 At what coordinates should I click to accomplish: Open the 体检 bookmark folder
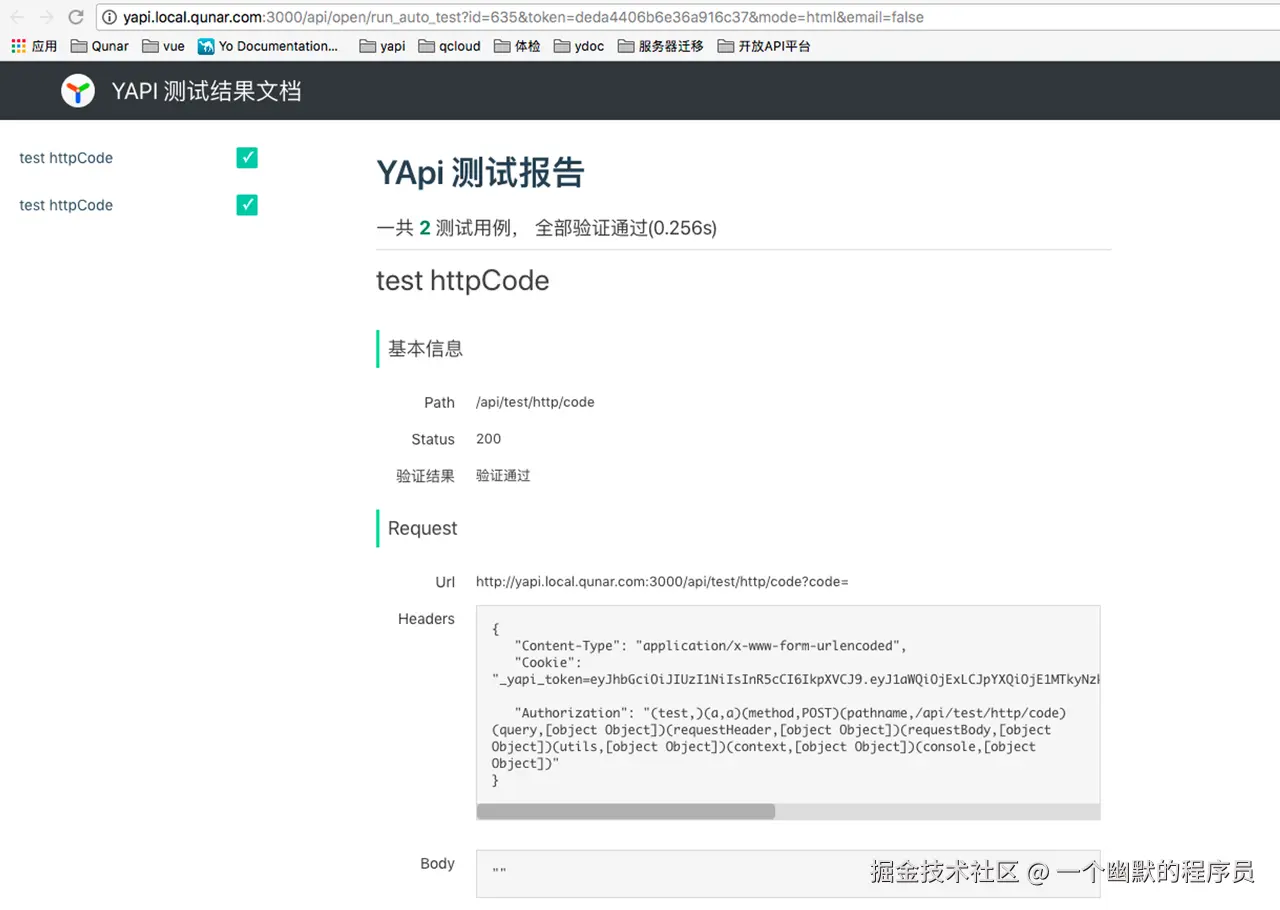coord(517,46)
